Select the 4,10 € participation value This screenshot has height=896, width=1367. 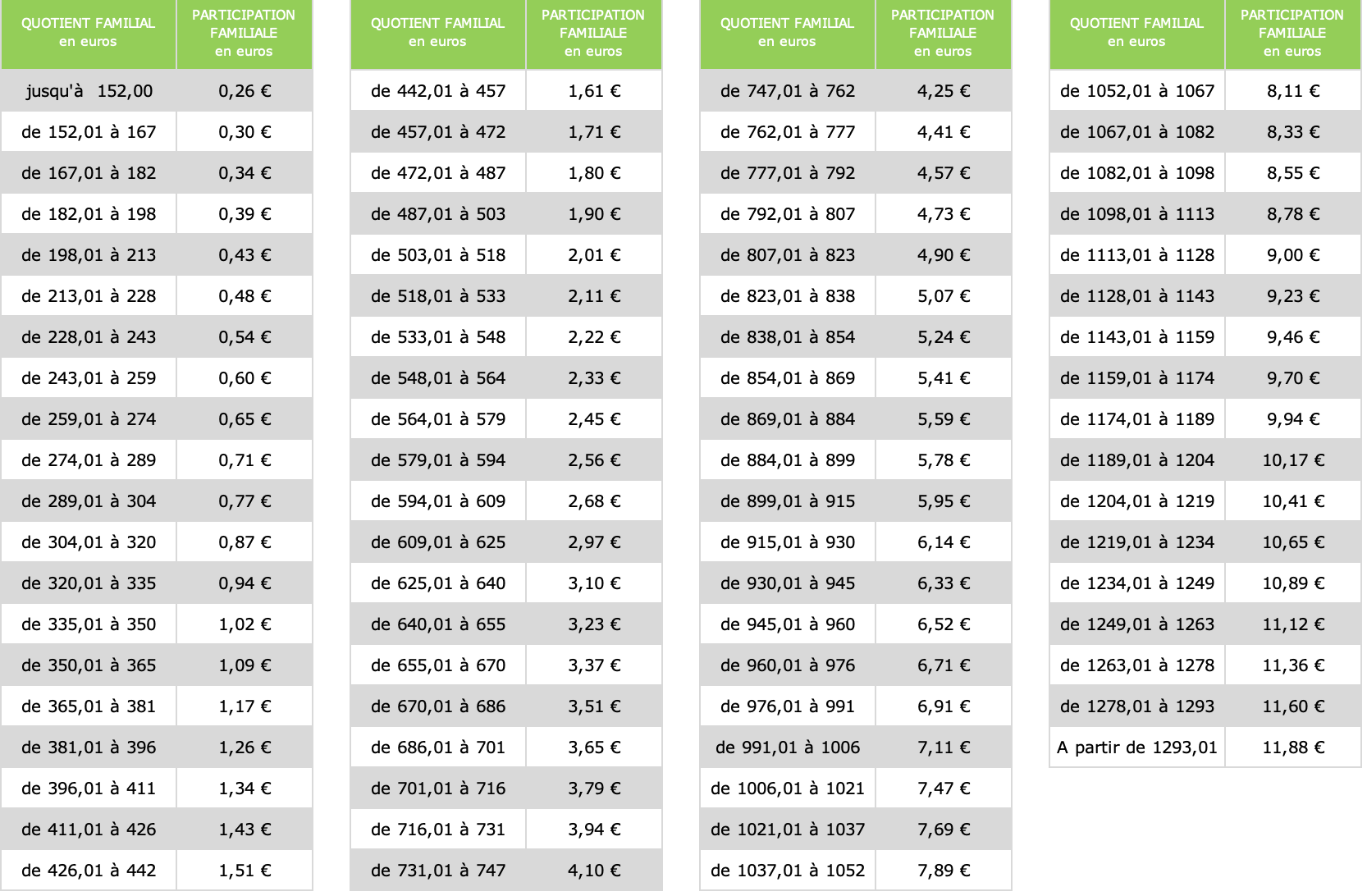click(594, 871)
